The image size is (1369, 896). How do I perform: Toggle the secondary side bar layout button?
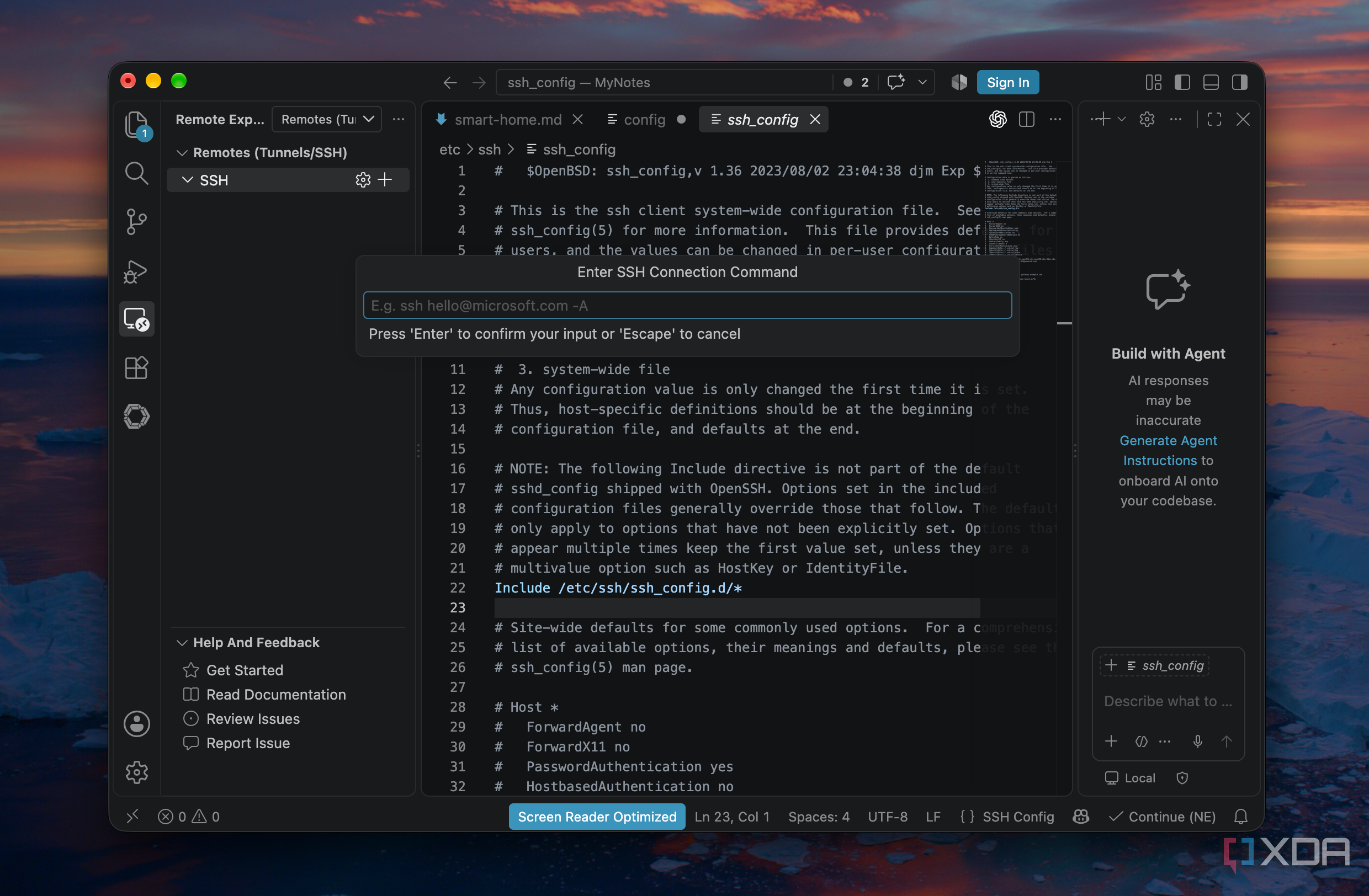tap(1240, 83)
